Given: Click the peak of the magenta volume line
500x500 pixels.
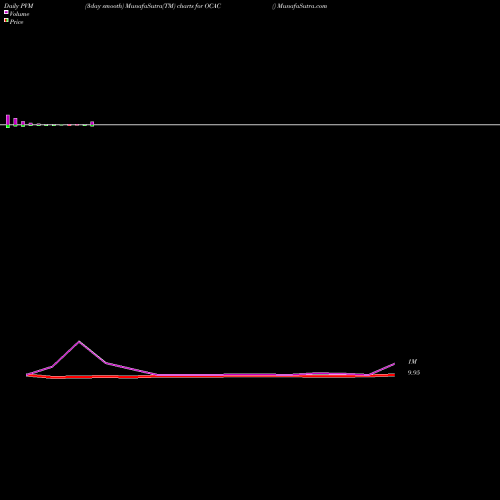Looking at the screenshot, I should 79,341.
